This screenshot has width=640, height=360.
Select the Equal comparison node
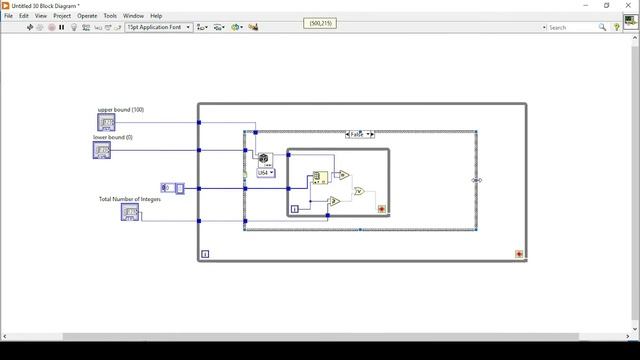(344, 175)
